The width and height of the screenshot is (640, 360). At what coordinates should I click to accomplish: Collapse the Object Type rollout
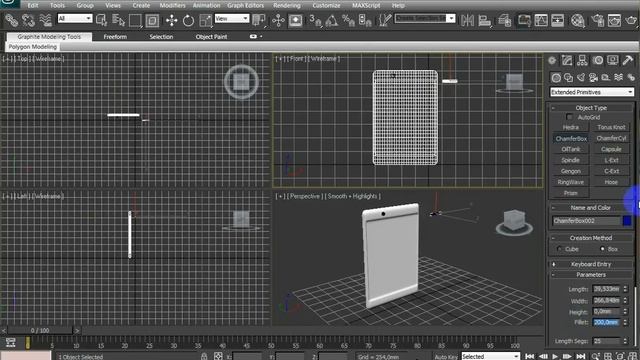(x=591, y=108)
